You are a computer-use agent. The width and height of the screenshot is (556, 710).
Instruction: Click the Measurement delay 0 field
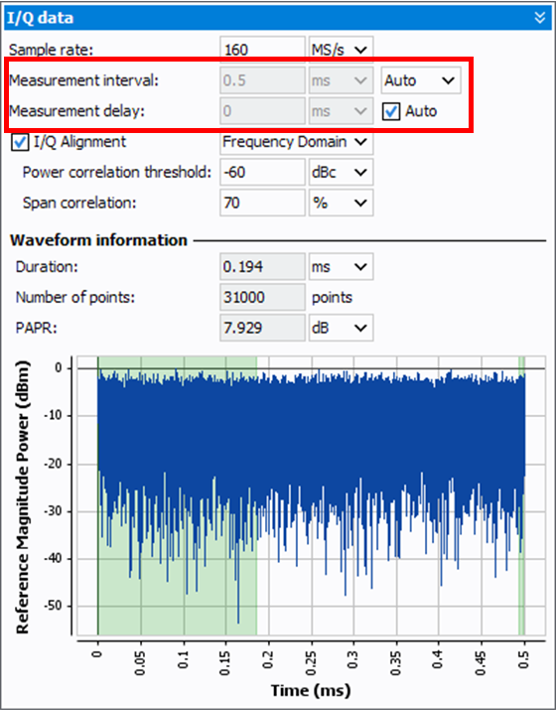pyautogui.click(x=263, y=111)
